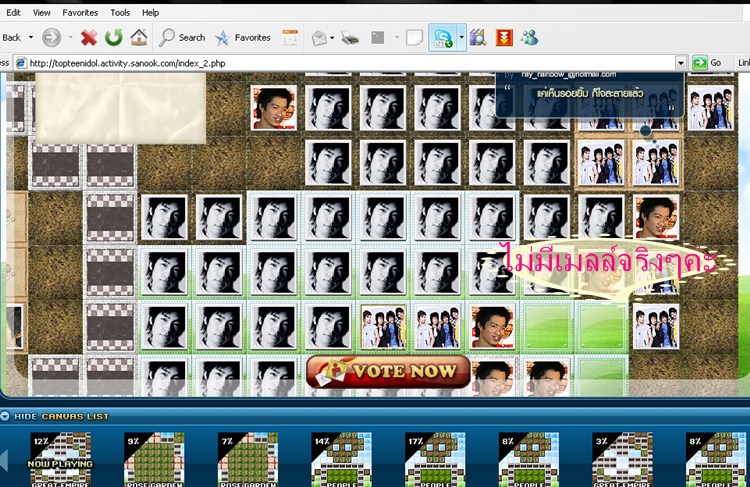Open the Edit menu
Image resolution: width=750 pixels, height=487 pixels.
[x=13, y=12]
